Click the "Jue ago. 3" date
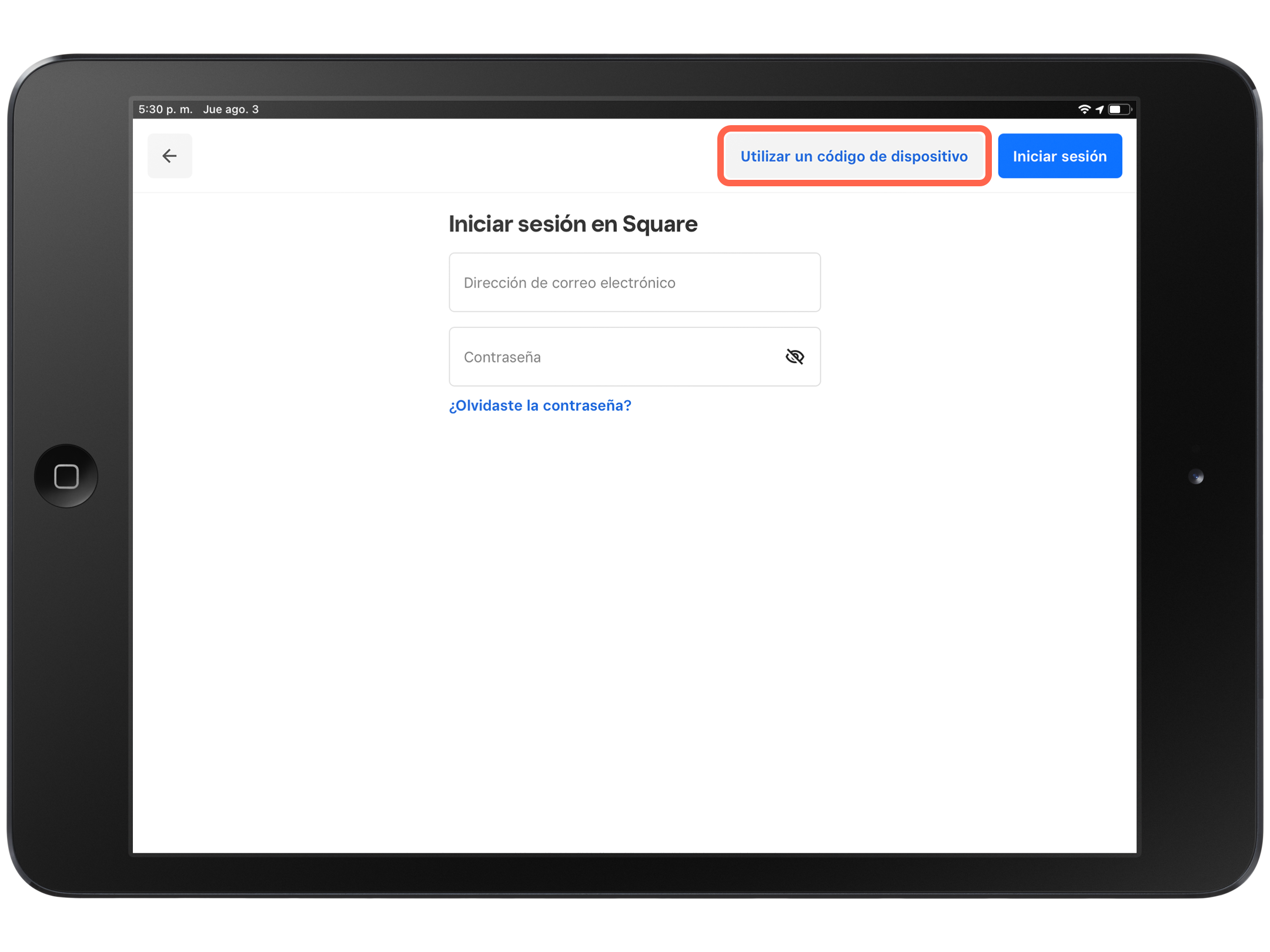The image size is (1270, 952). 230,109
